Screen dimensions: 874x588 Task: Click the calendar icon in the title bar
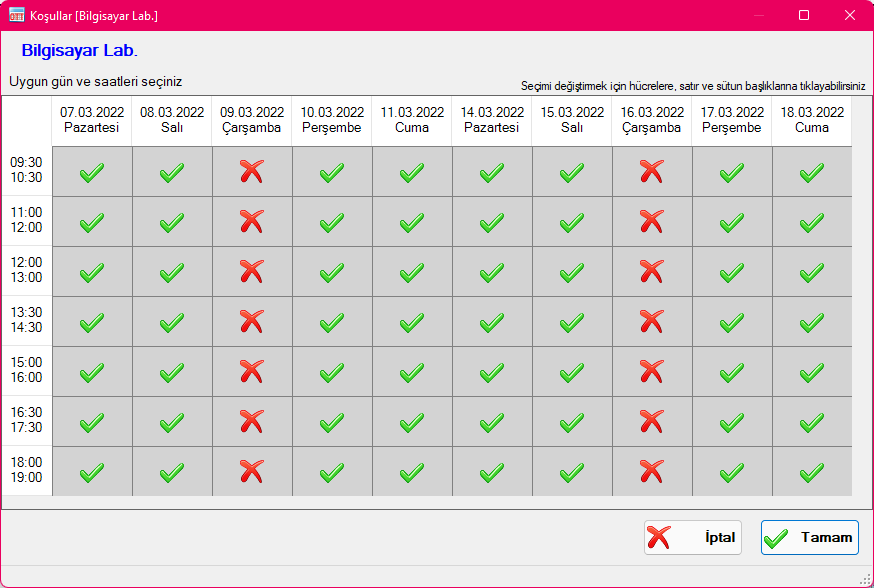coord(16,15)
